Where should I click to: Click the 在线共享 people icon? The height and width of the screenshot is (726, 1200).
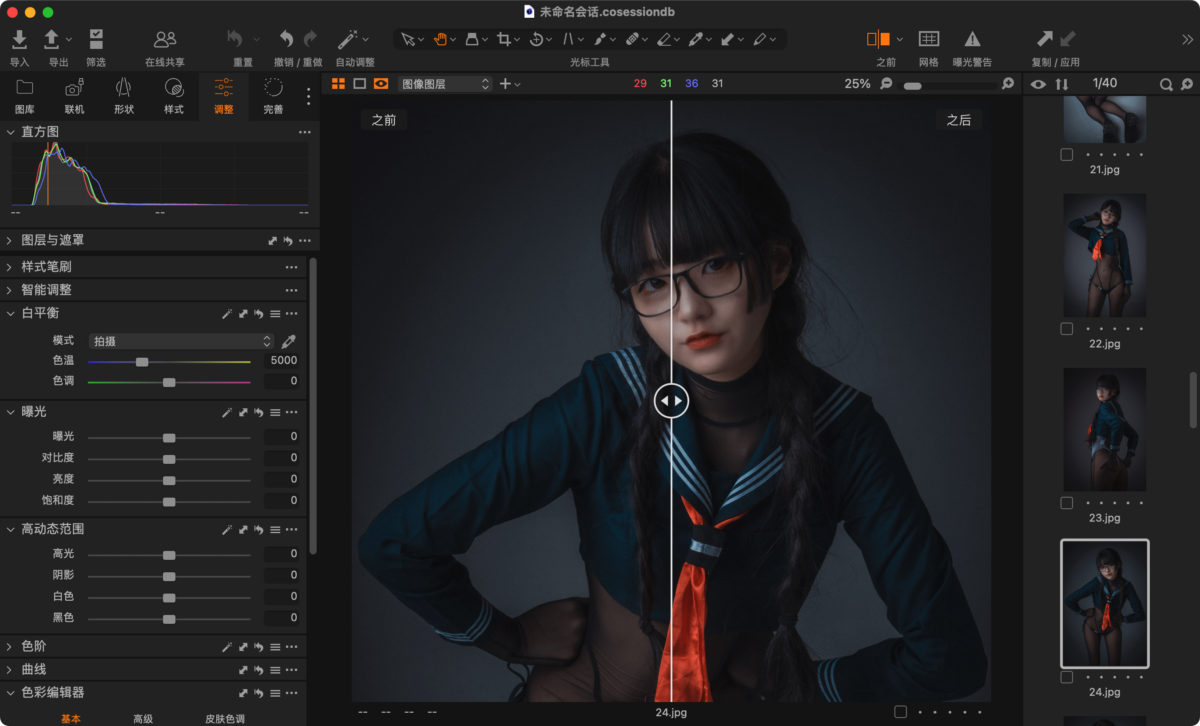[x=165, y=39]
